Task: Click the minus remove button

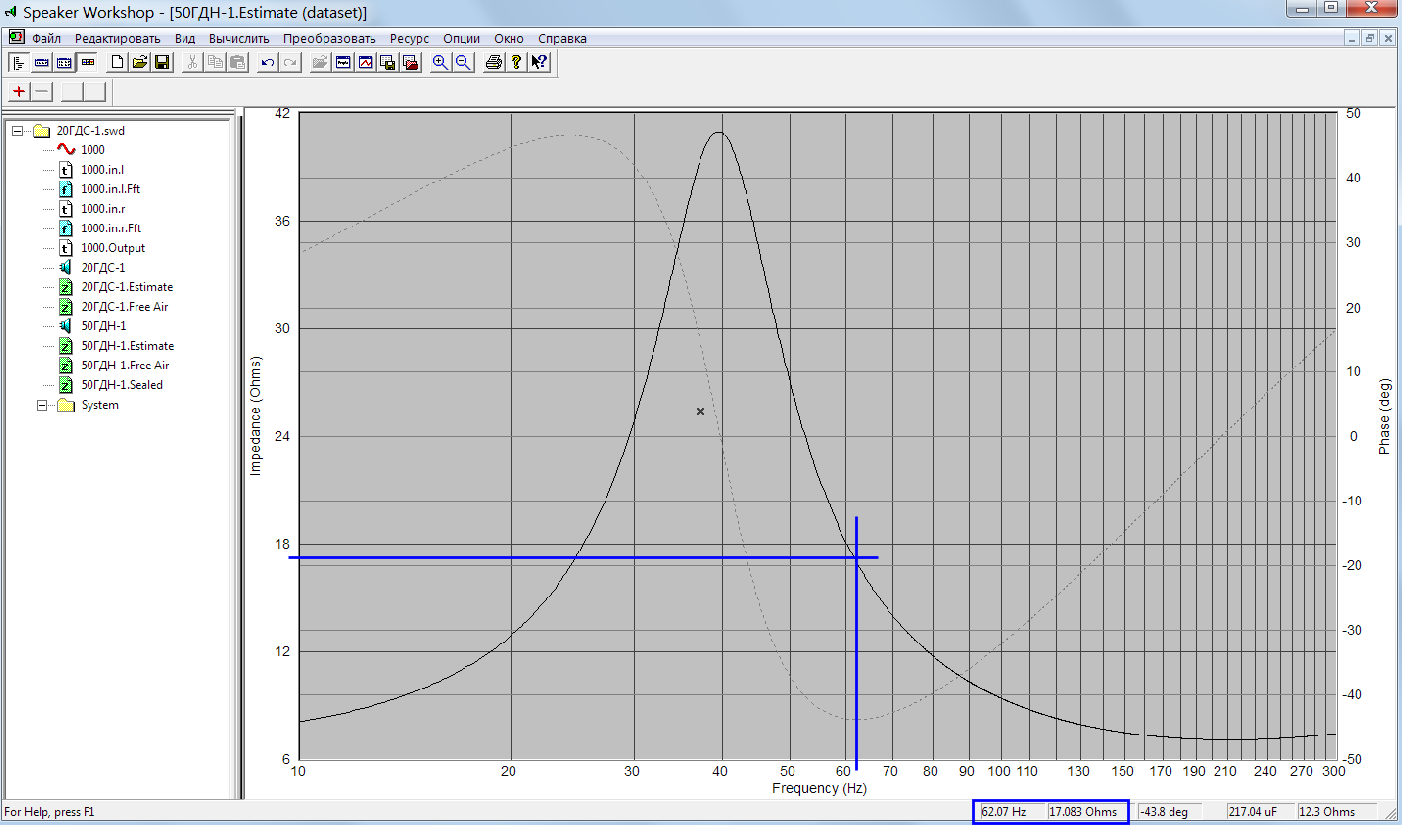Action: point(42,92)
